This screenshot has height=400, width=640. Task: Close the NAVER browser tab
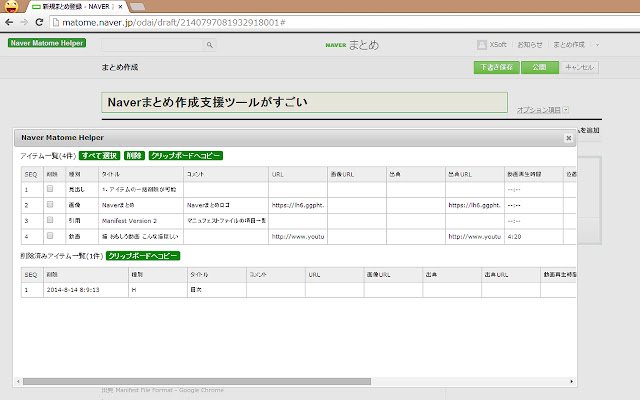[120, 7]
